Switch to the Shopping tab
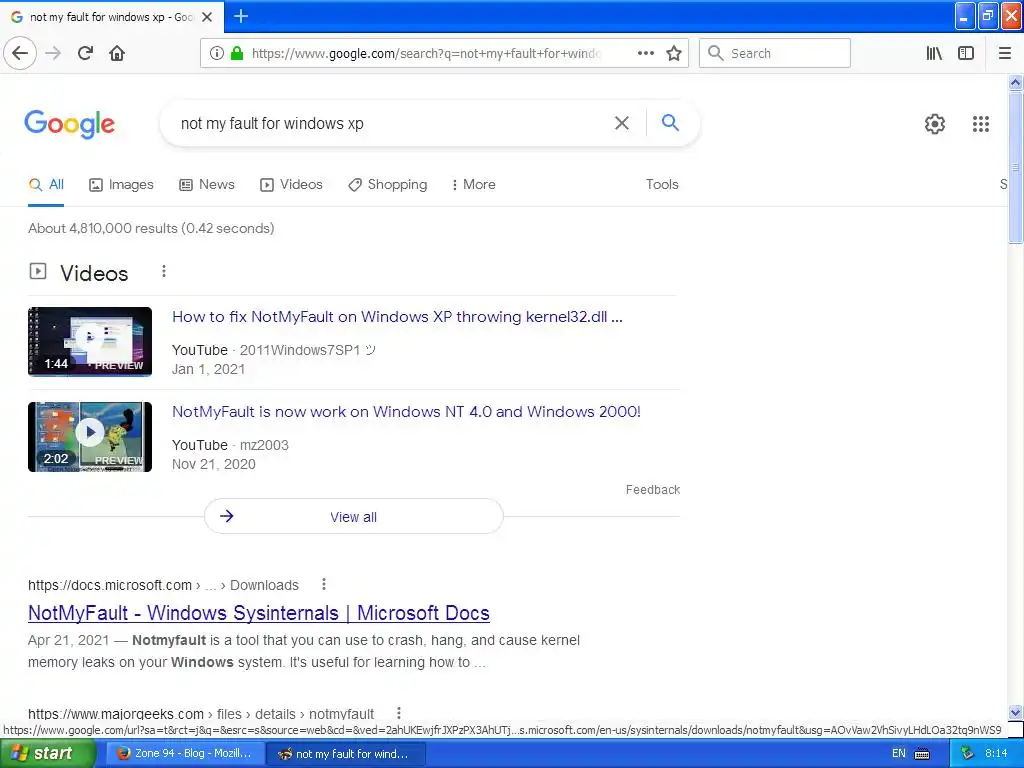The width and height of the screenshot is (1024, 768). tap(387, 185)
